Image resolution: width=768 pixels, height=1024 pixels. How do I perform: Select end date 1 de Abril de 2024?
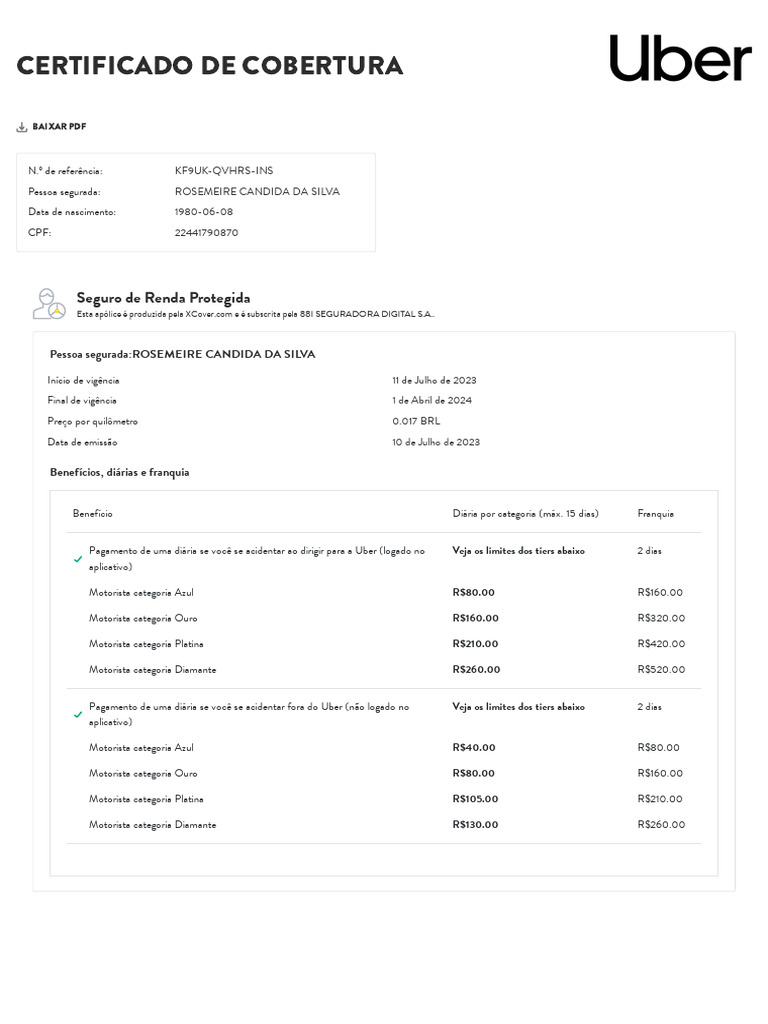(x=432, y=400)
